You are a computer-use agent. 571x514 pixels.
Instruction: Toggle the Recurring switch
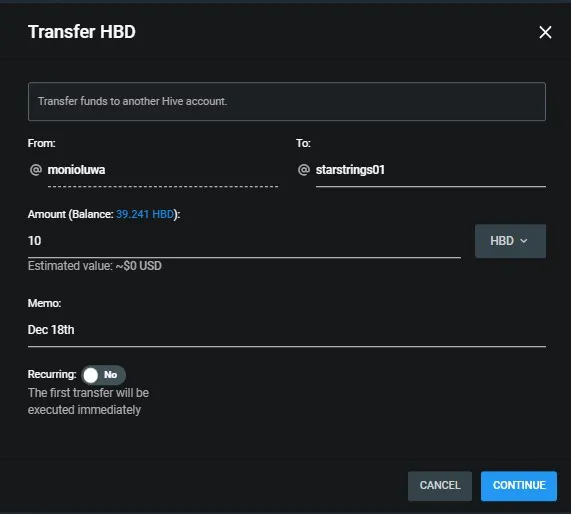pyautogui.click(x=103, y=375)
